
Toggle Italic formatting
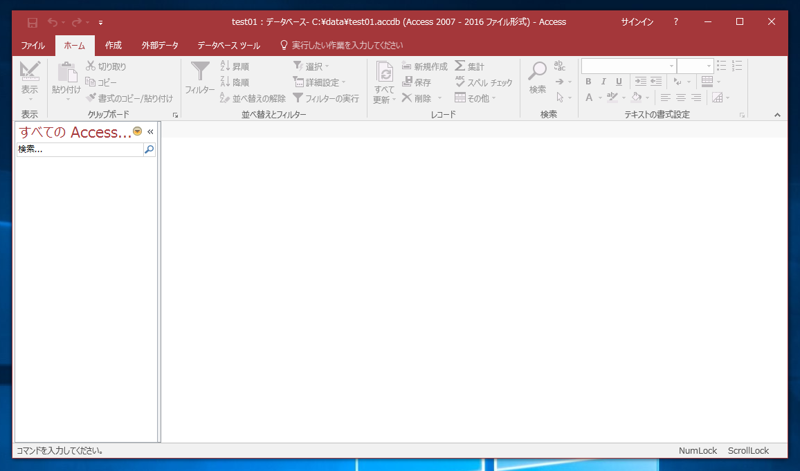click(604, 82)
